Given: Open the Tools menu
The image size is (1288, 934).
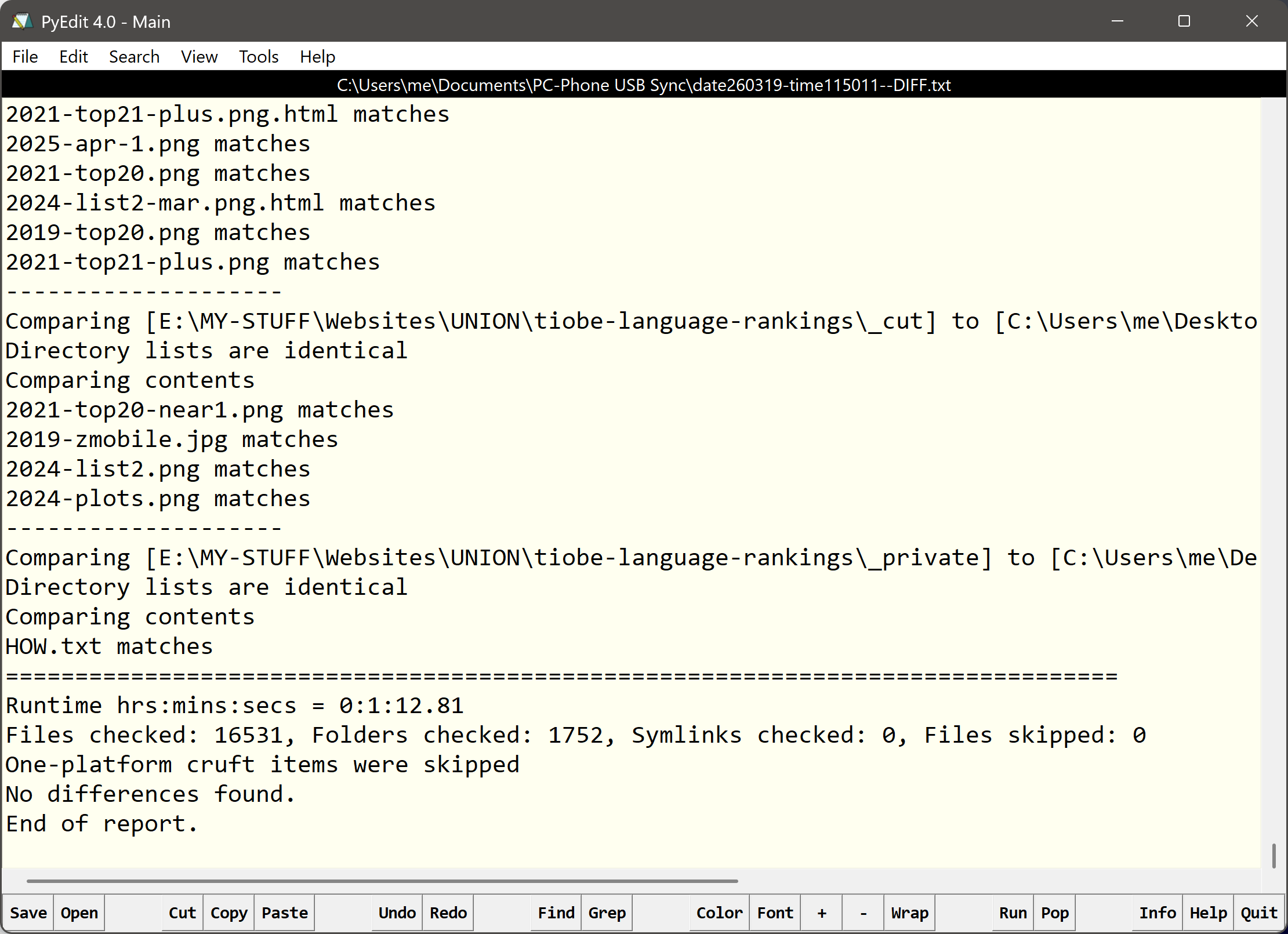Looking at the screenshot, I should (259, 57).
